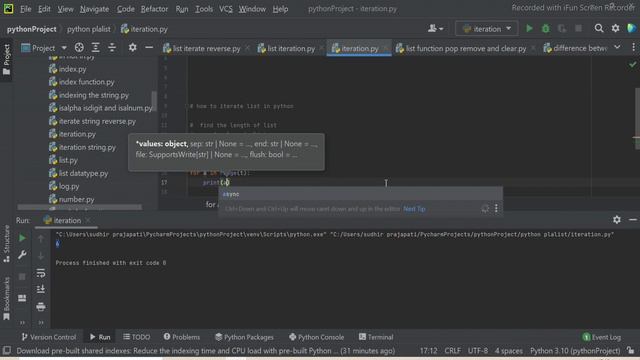640x360 pixels.
Task: Toggle soft-wrap in Run console
Action: point(41,273)
